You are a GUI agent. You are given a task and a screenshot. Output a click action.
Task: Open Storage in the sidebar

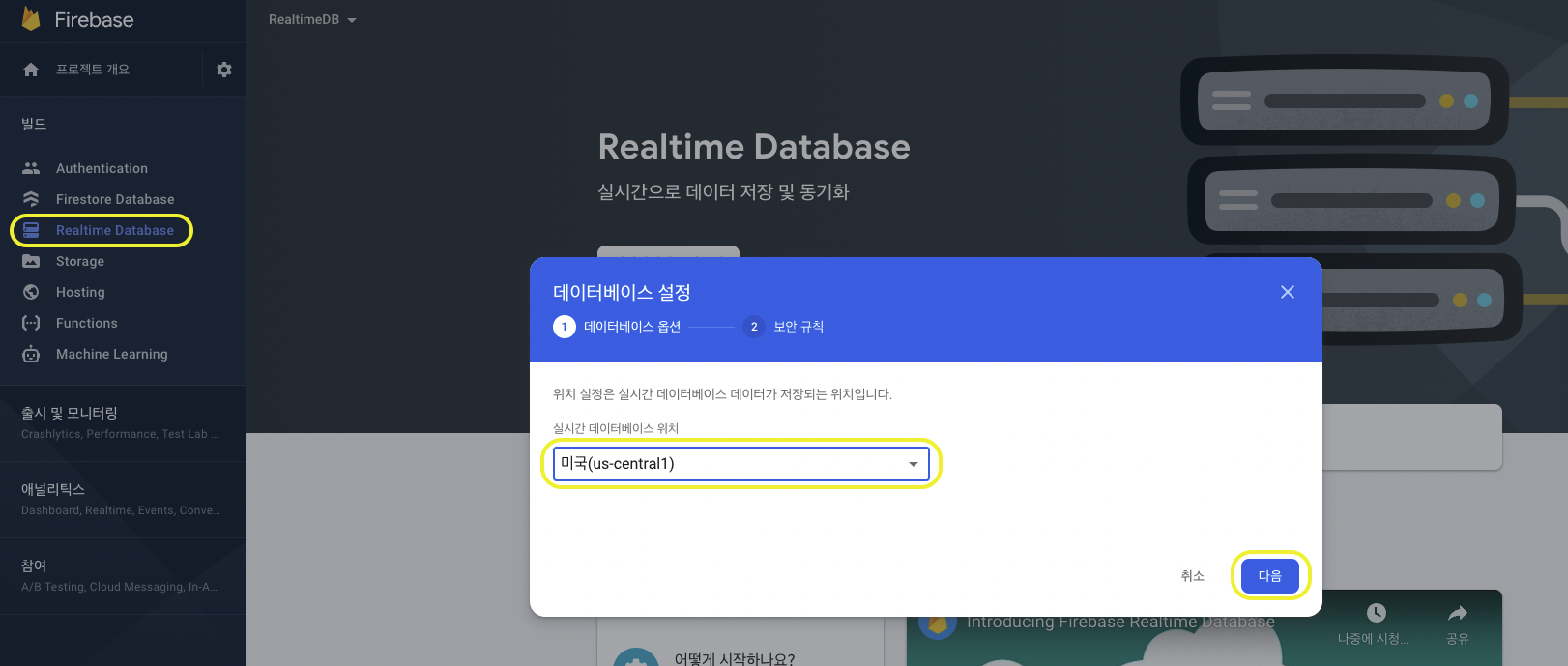click(x=80, y=261)
